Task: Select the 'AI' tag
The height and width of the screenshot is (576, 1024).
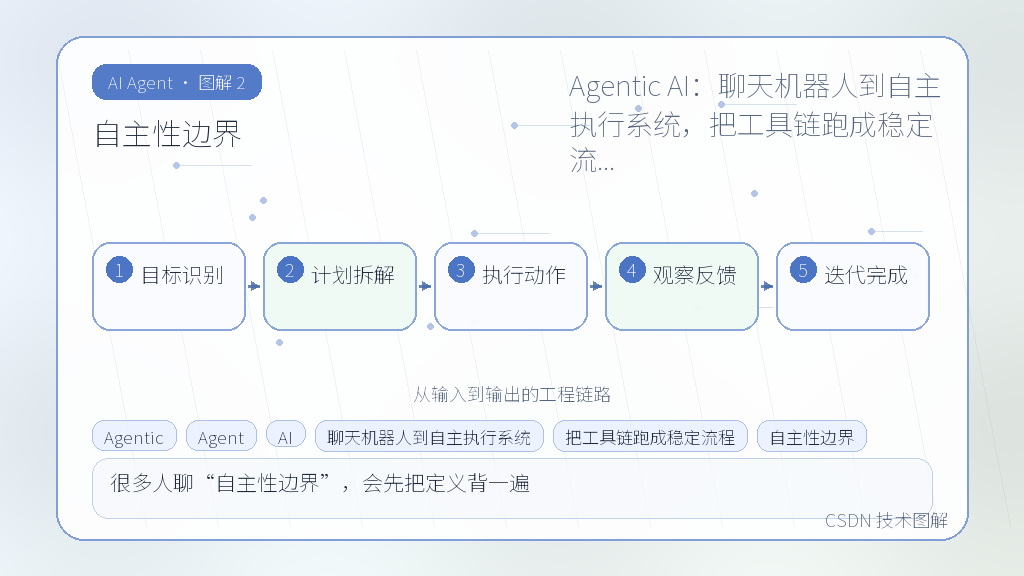Action: click(x=286, y=436)
